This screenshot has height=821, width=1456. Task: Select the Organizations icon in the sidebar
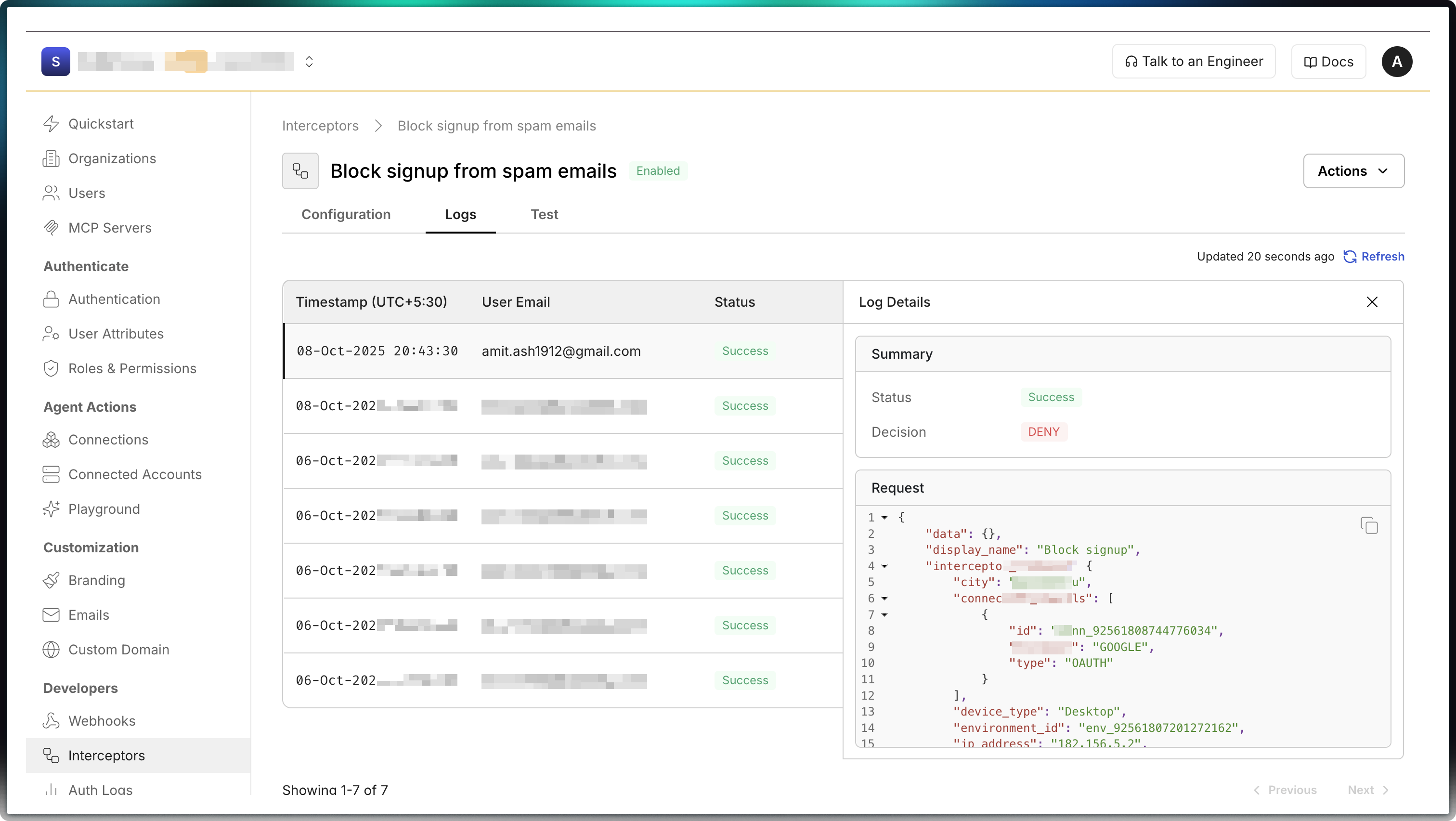coord(52,158)
